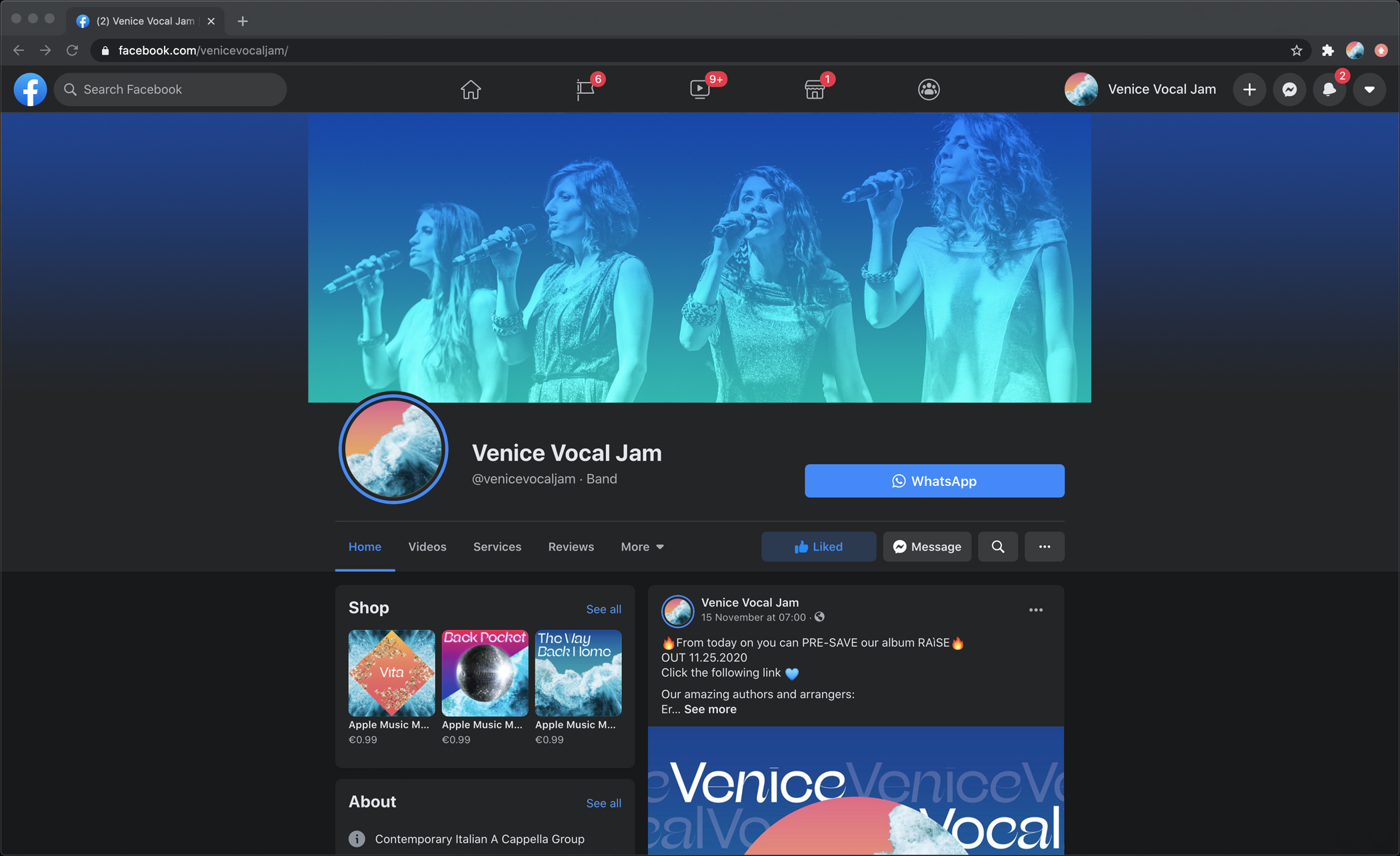Open a new browser tab

pos(243,21)
